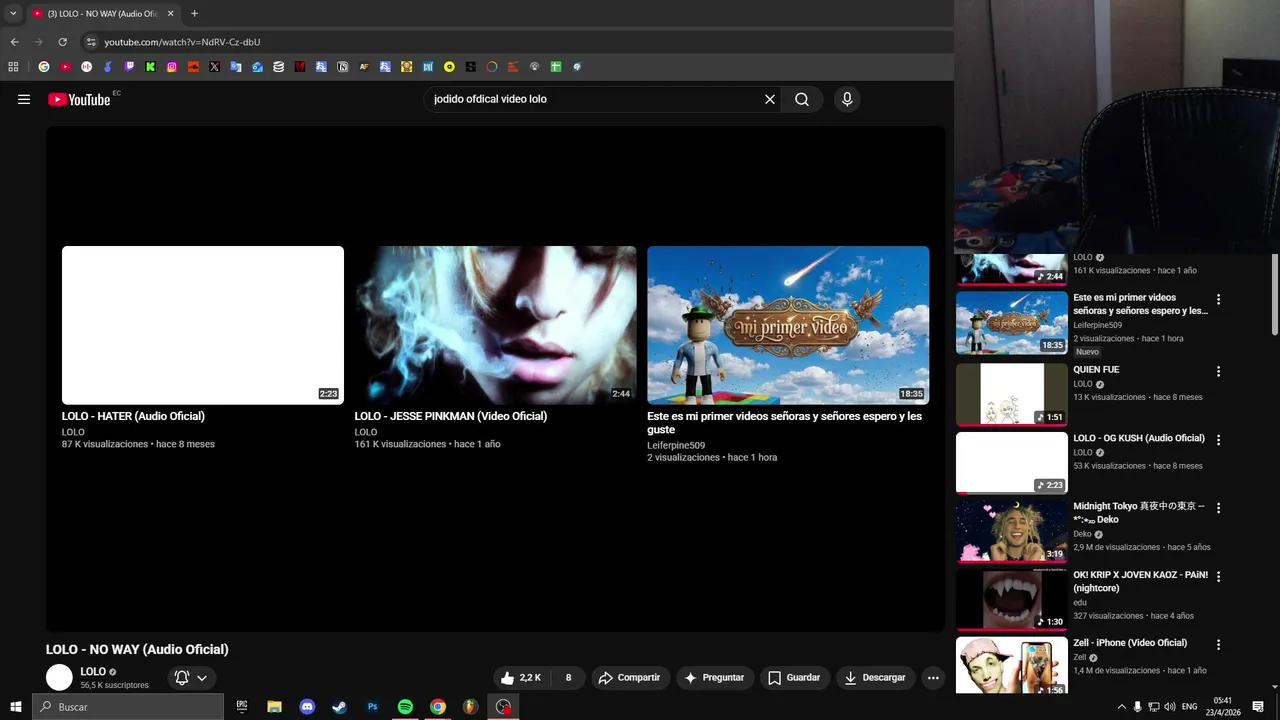Open the Zell - iPhone sidebar title
Image resolution: width=1280 pixels, height=720 pixels.
click(x=1130, y=643)
